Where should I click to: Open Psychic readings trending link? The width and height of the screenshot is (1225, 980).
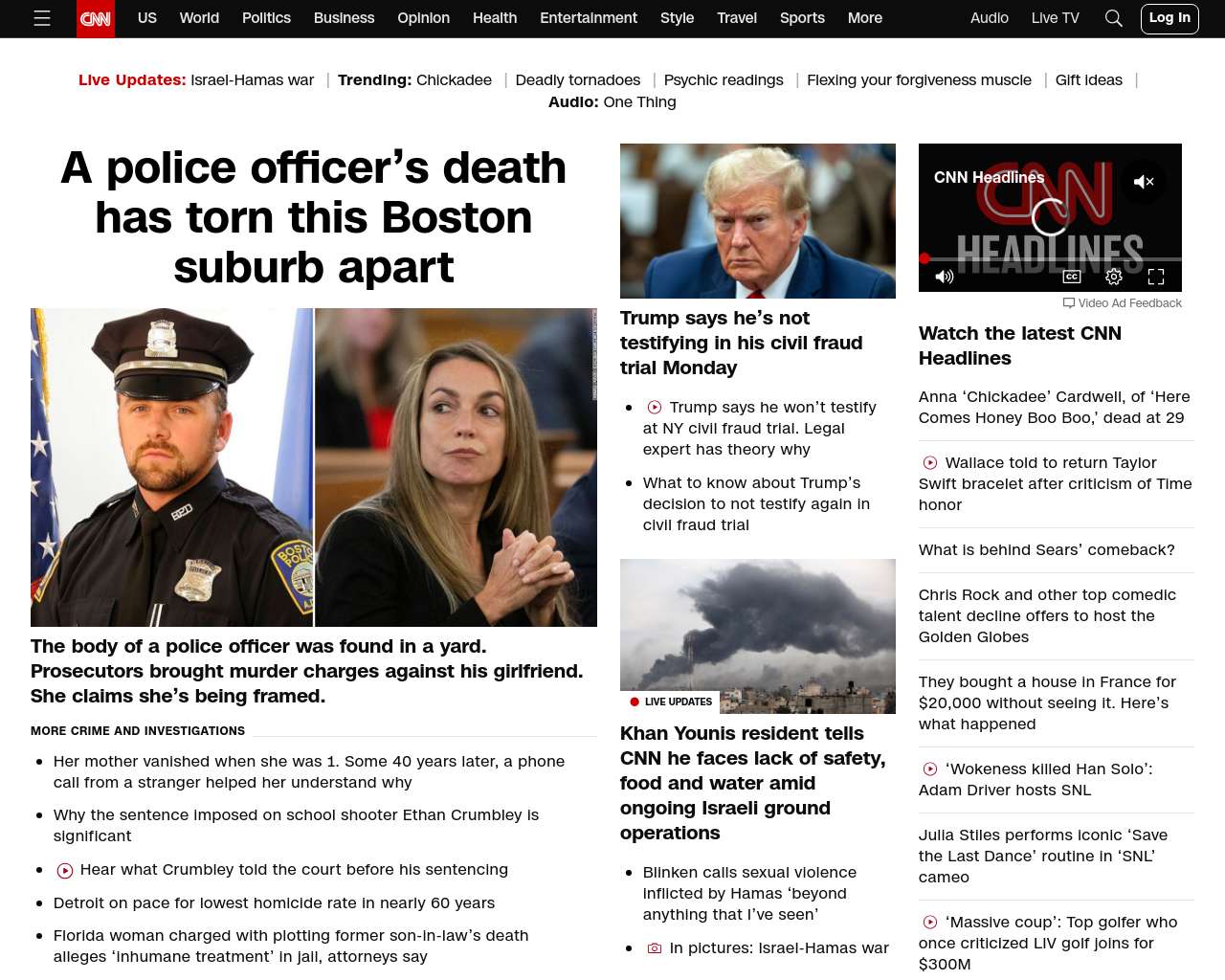pyautogui.click(x=724, y=80)
